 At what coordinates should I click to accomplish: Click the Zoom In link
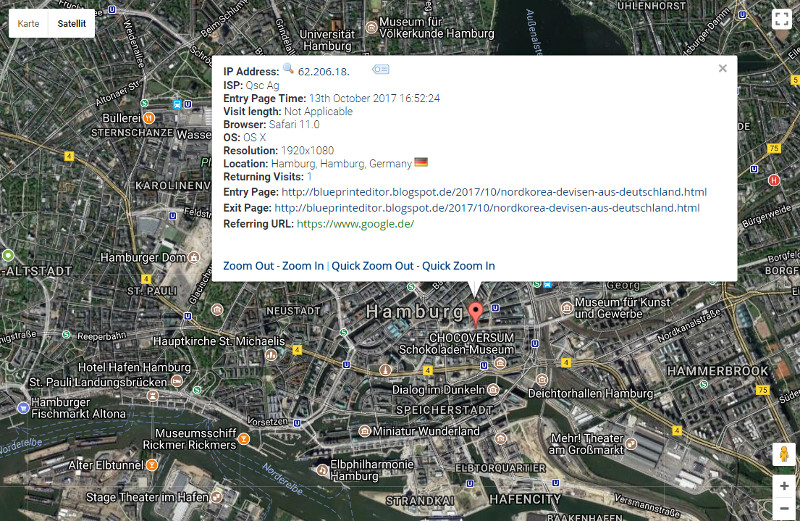[x=303, y=266]
